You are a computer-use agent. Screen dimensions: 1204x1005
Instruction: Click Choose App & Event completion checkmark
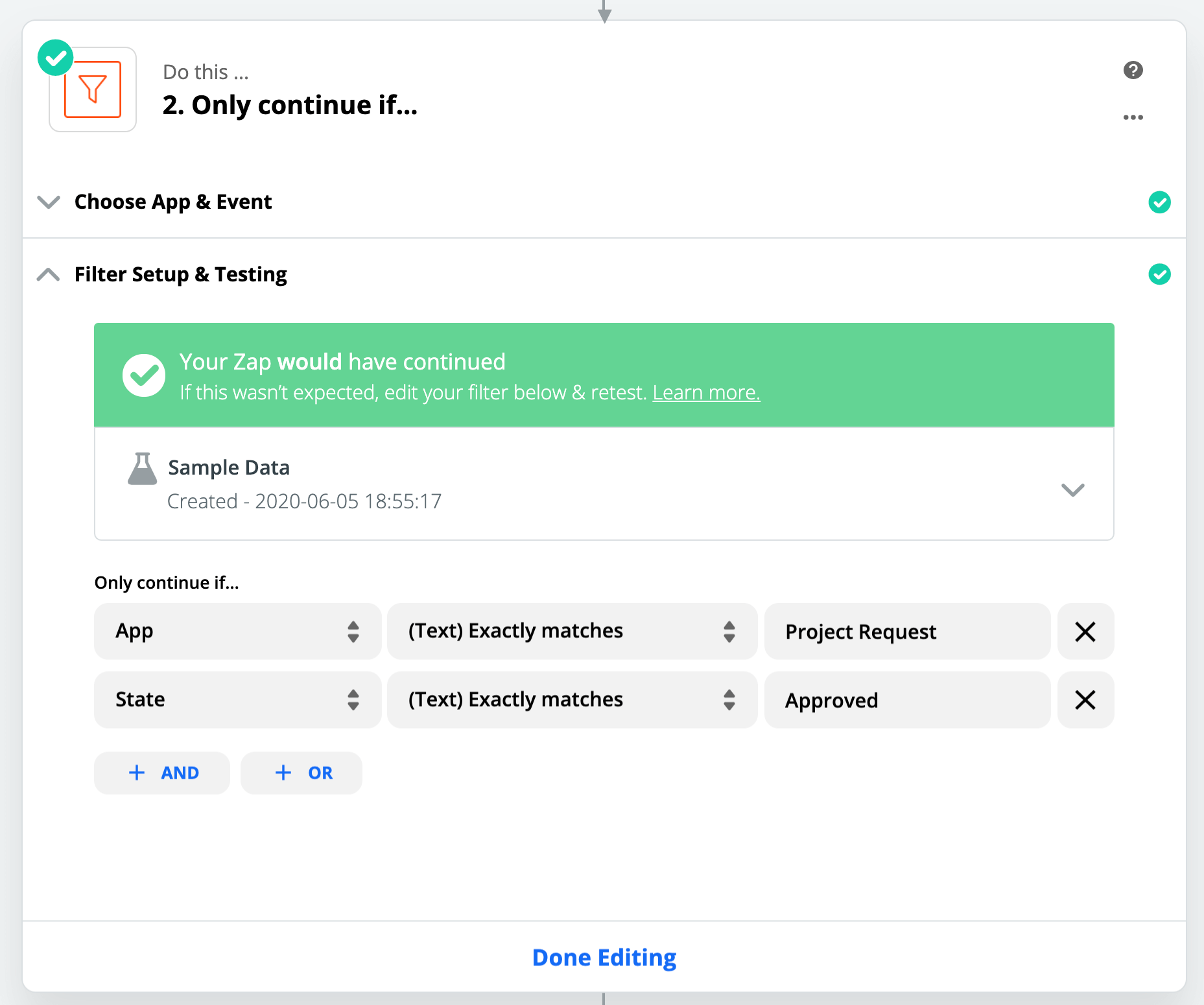click(x=1159, y=202)
